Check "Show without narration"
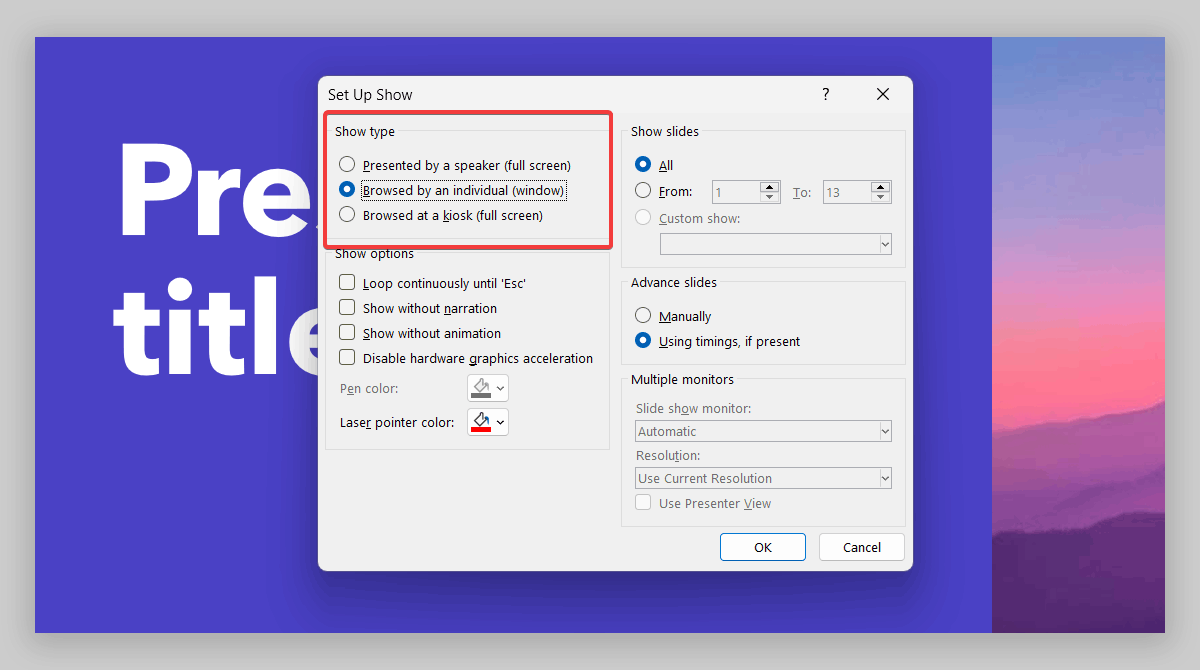This screenshot has height=670, width=1200. [x=347, y=307]
